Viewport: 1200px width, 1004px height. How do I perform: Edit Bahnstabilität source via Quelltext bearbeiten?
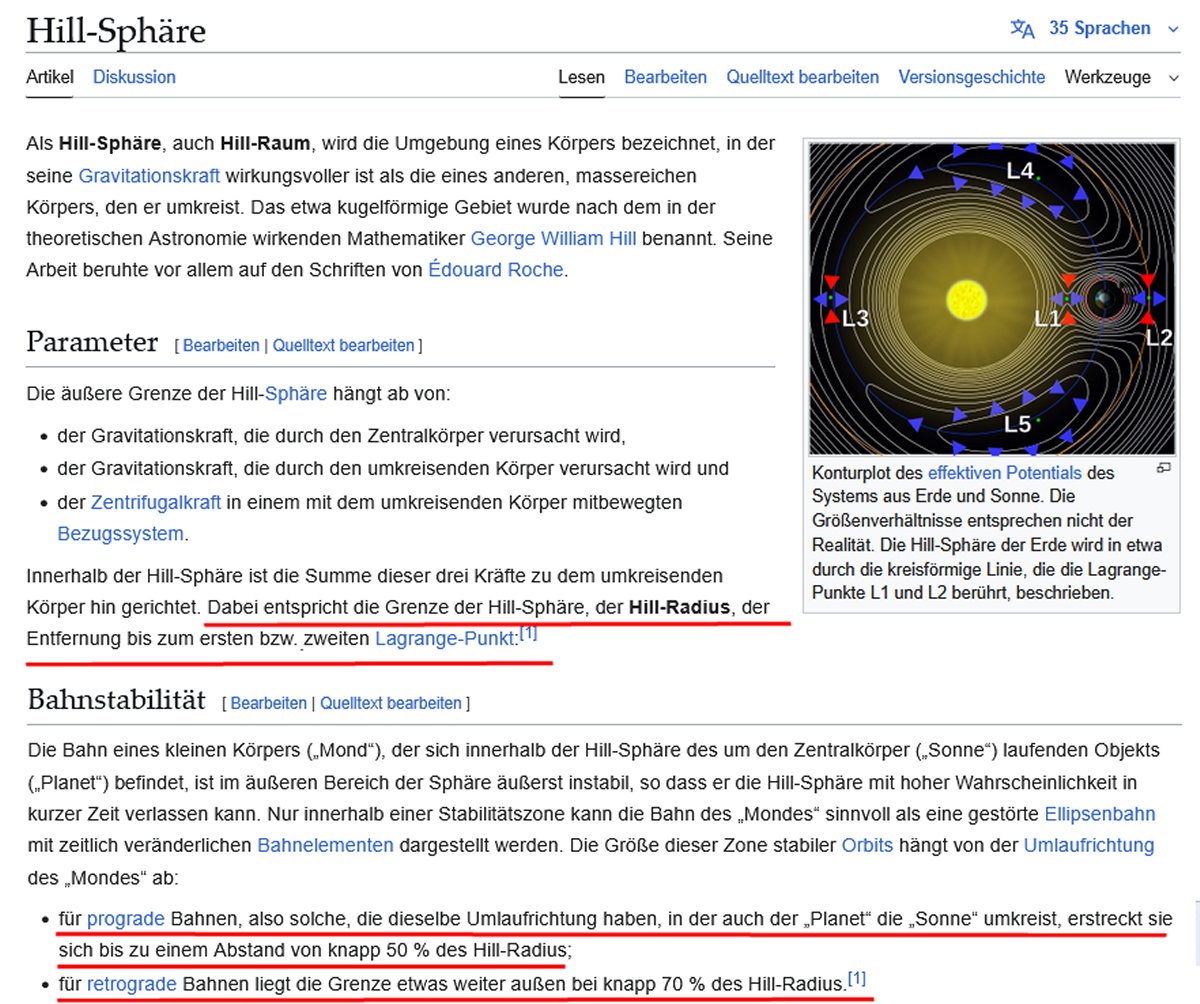click(391, 703)
